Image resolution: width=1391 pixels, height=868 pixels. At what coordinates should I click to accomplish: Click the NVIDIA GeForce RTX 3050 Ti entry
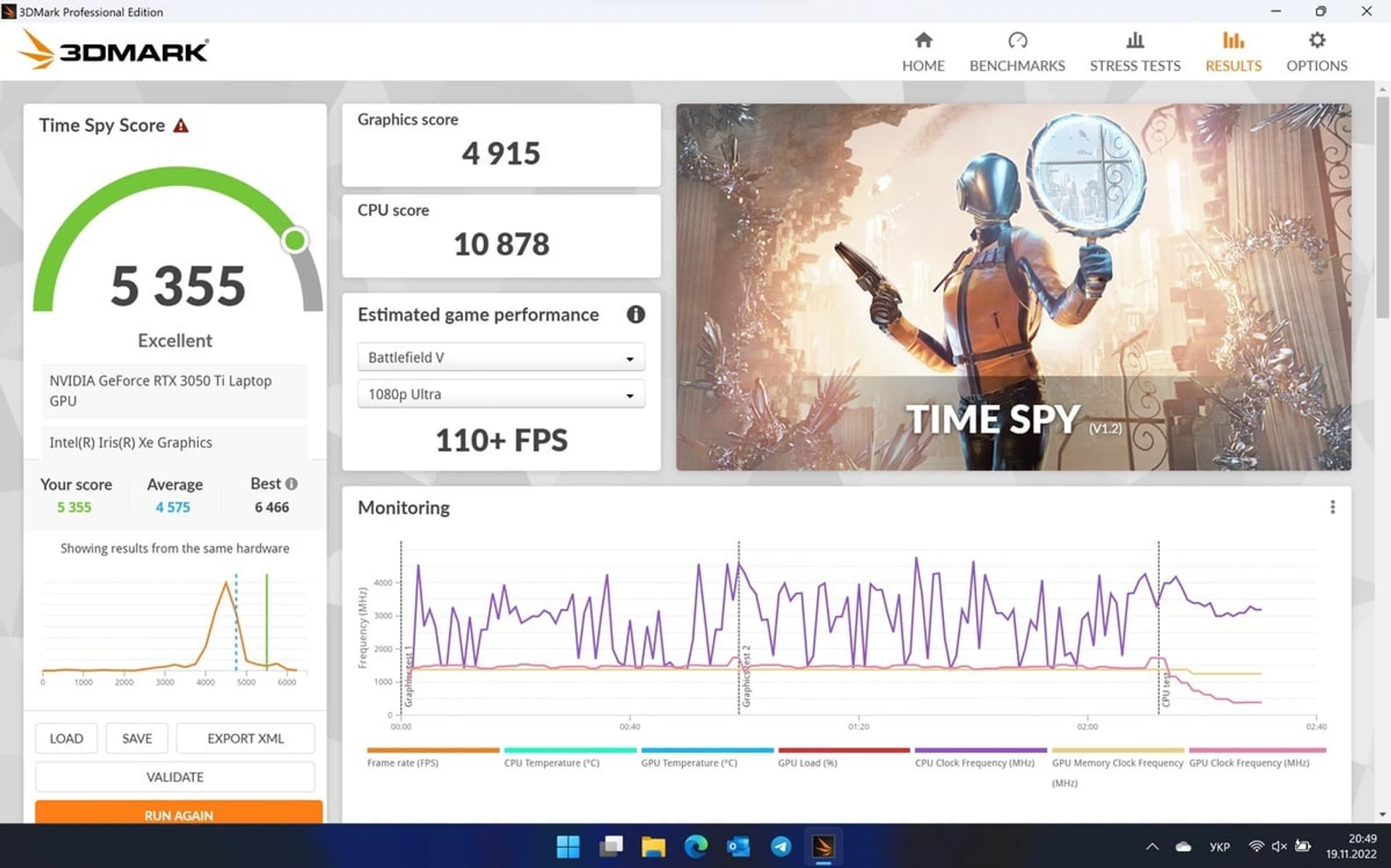coord(175,391)
